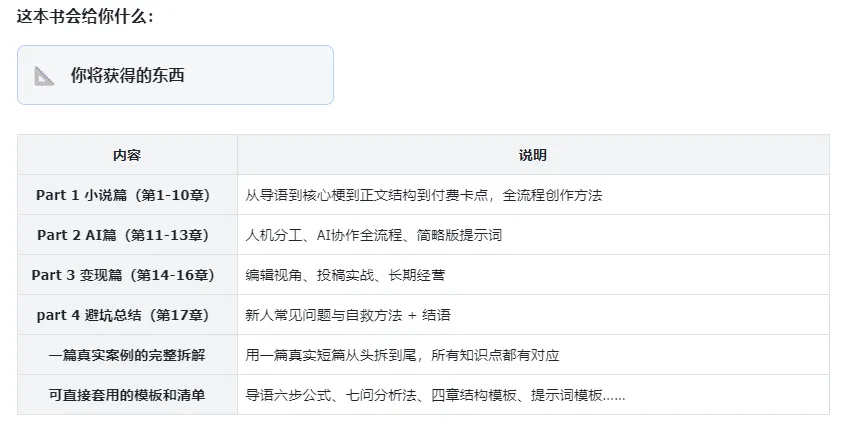845x431 pixels.
Task: Click the description '新人常见问题与自救方法 + 结语'
Action: [x=348, y=315]
